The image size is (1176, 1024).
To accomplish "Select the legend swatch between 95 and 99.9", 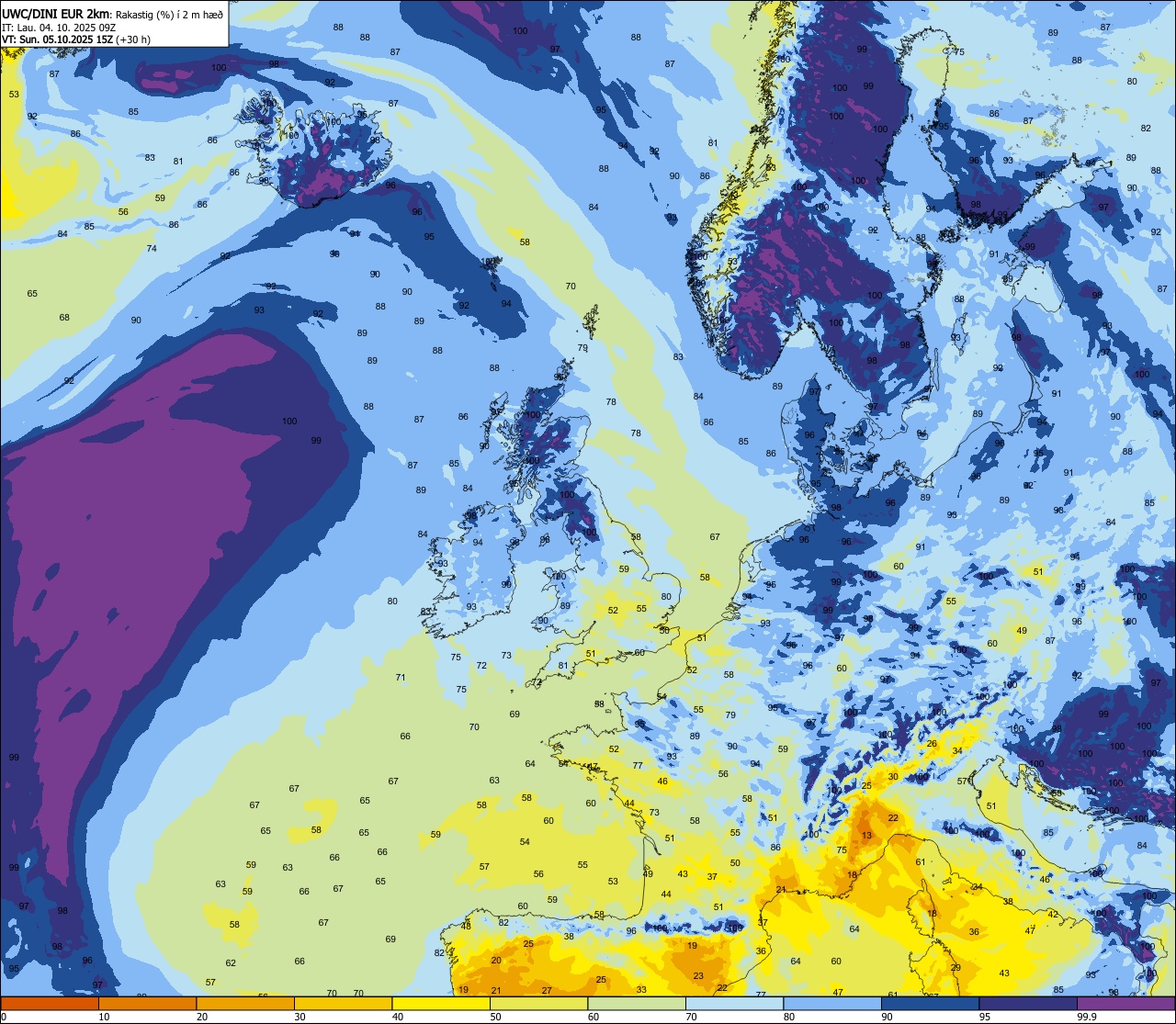I will pos(1028,1003).
